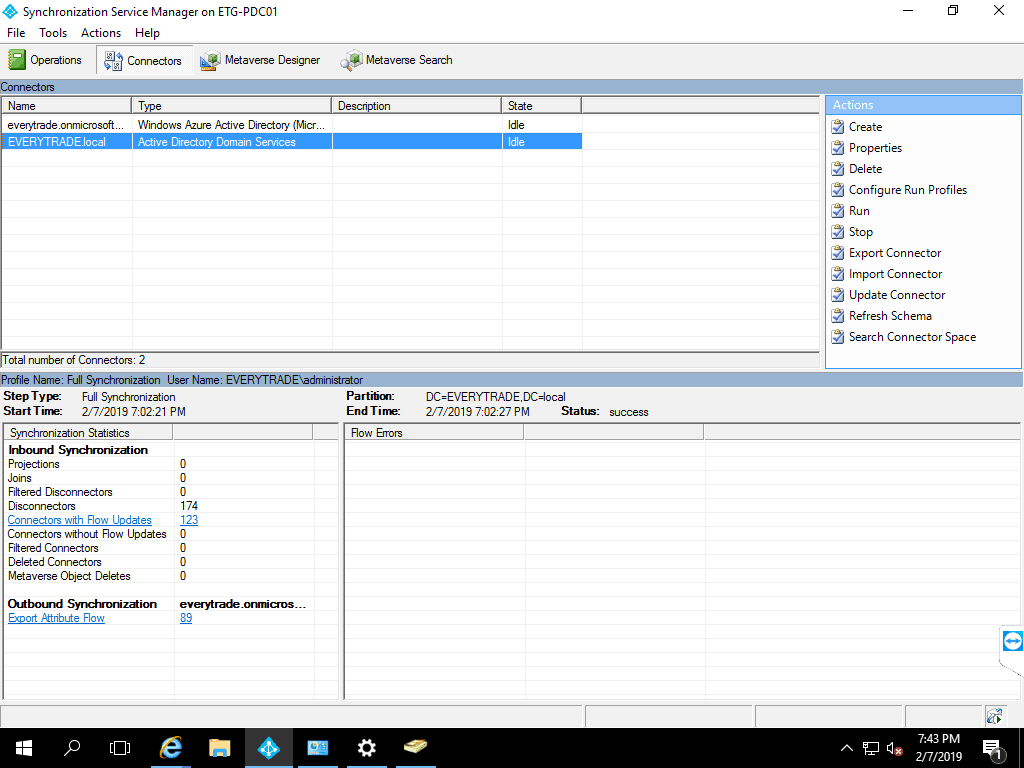The height and width of the screenshot is (768, 1024).
Task: Click the Refresh Schema icon
Action: click(x=838, y=316)
